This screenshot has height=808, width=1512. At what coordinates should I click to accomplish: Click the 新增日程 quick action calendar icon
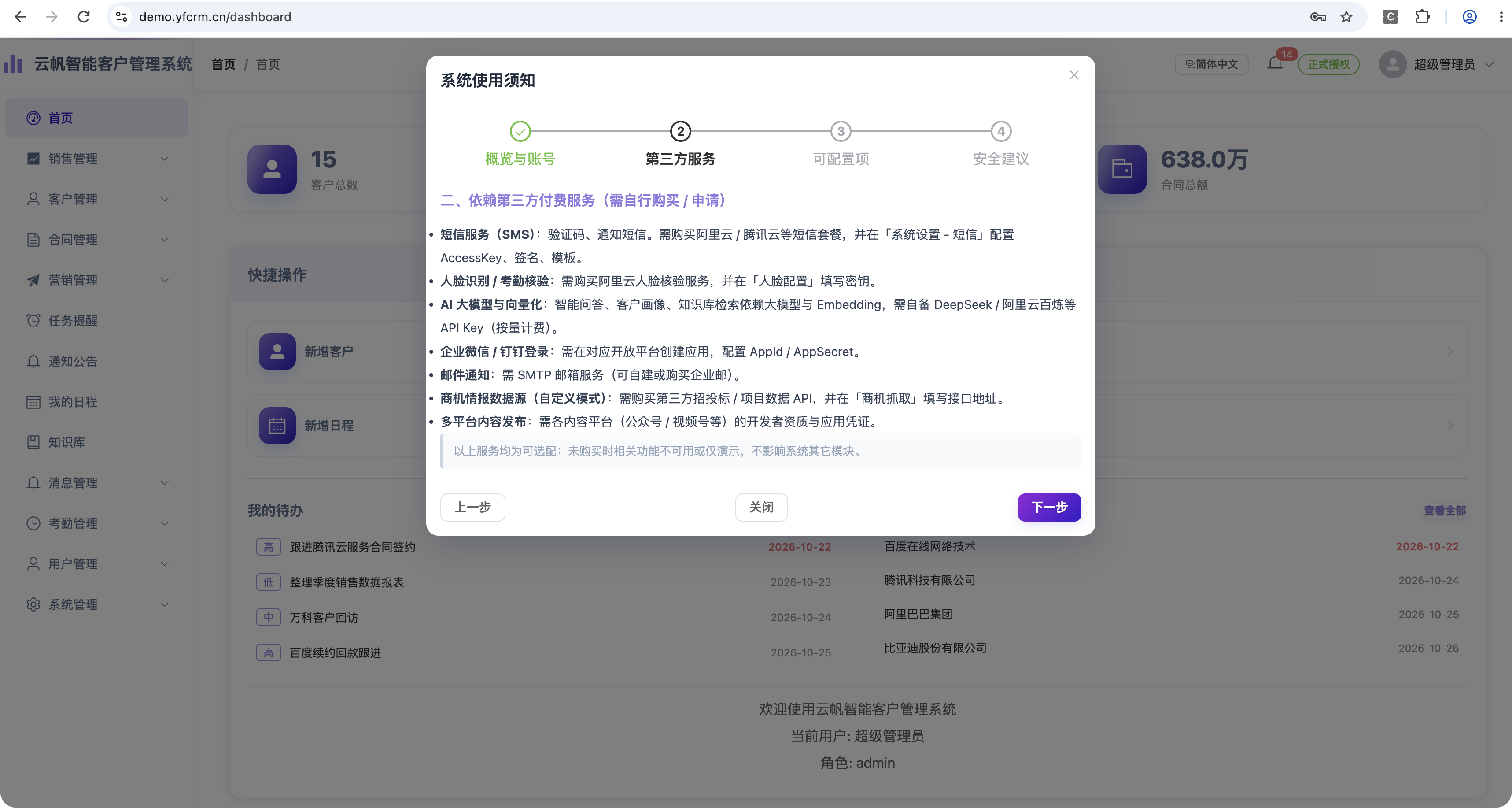click(277, 425)
